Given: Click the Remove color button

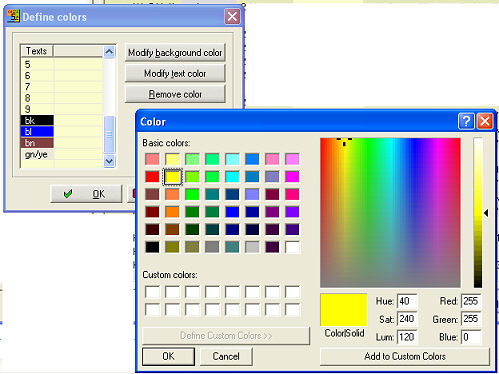Looking at the screenshot, I should point(175,94).
